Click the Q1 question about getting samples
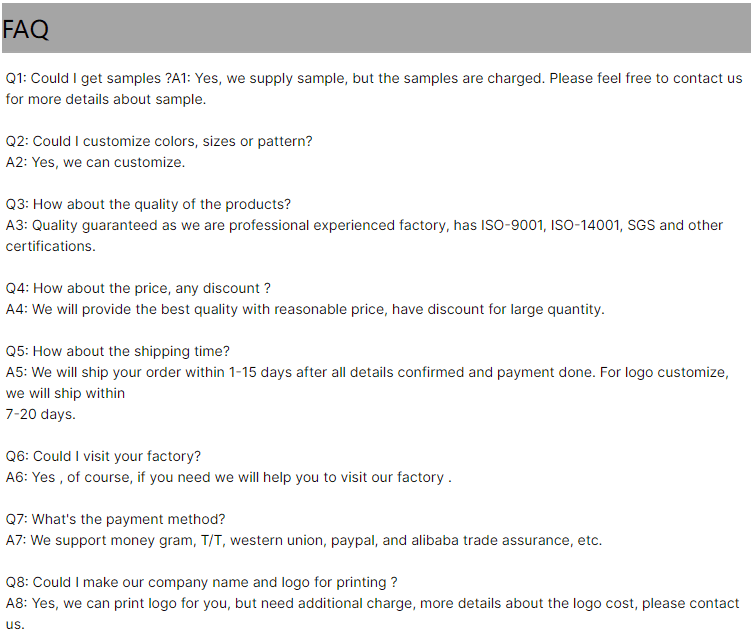This screenshot has height=633, width=751. pos(88,78)
